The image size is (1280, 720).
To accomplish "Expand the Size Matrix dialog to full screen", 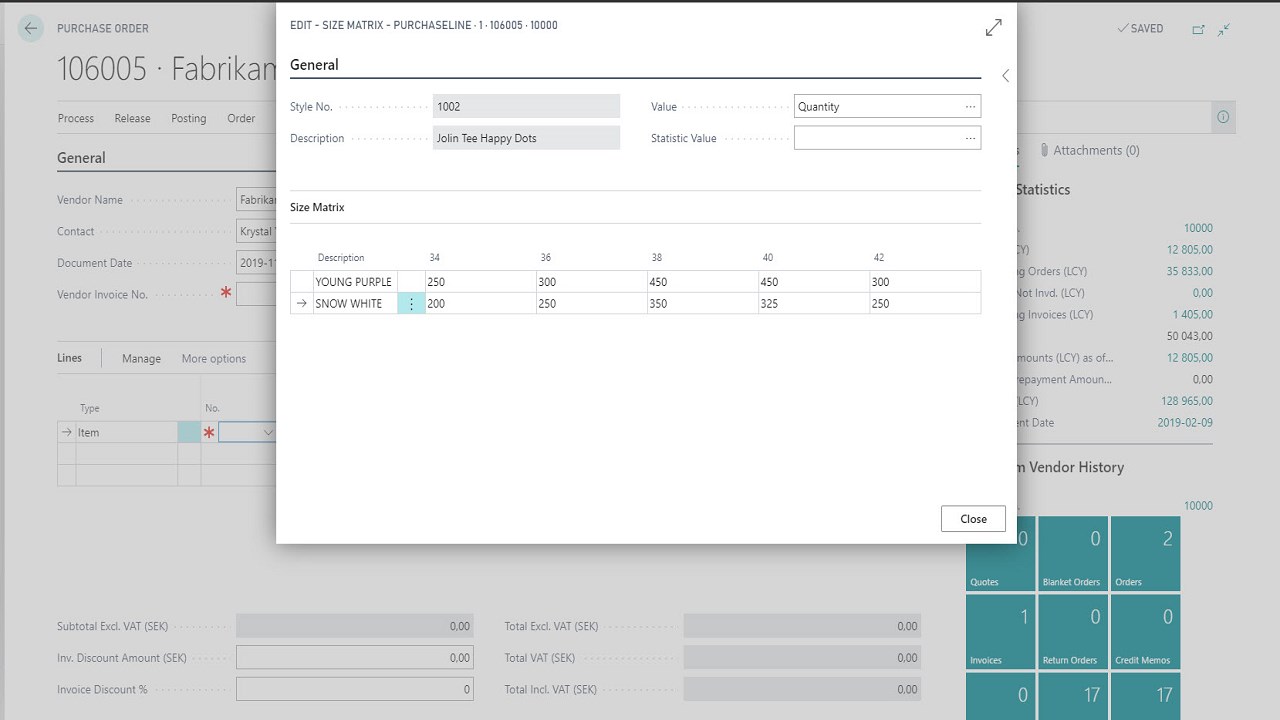I will [x=993, y=28].
